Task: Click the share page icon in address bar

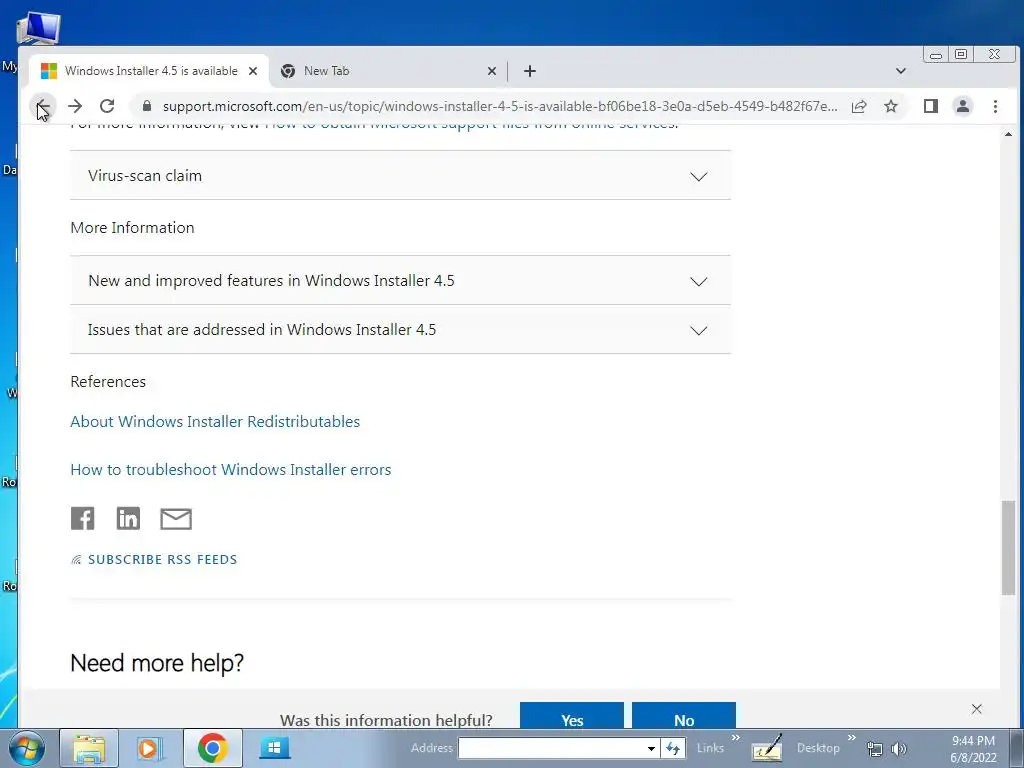Action: point(859,106)
